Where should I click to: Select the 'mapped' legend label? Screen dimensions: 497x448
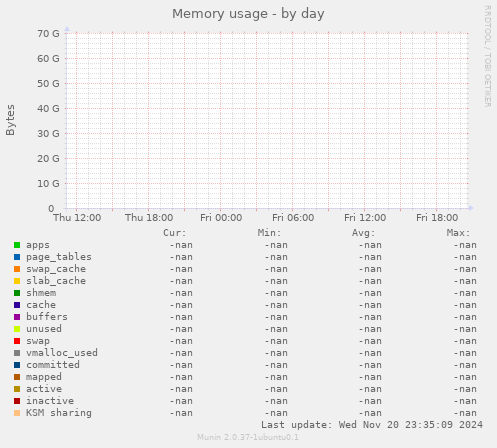coord(44,377)
